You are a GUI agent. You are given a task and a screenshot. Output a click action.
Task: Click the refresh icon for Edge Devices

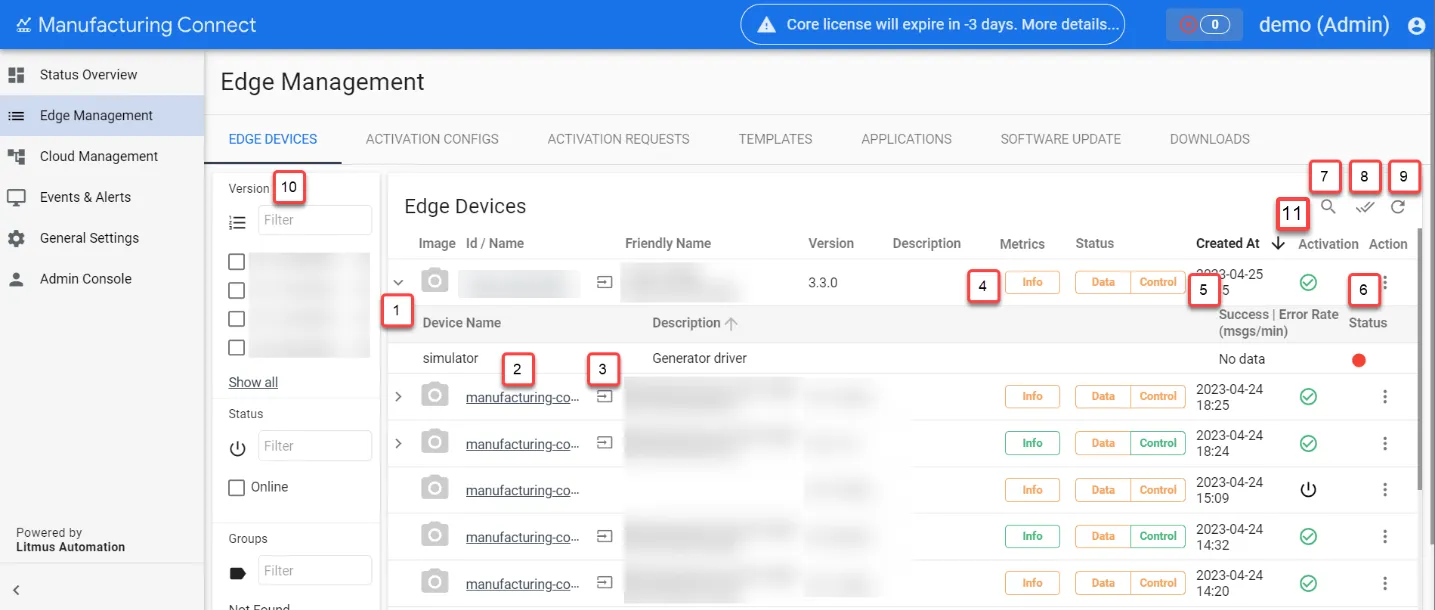point(1398,207)
